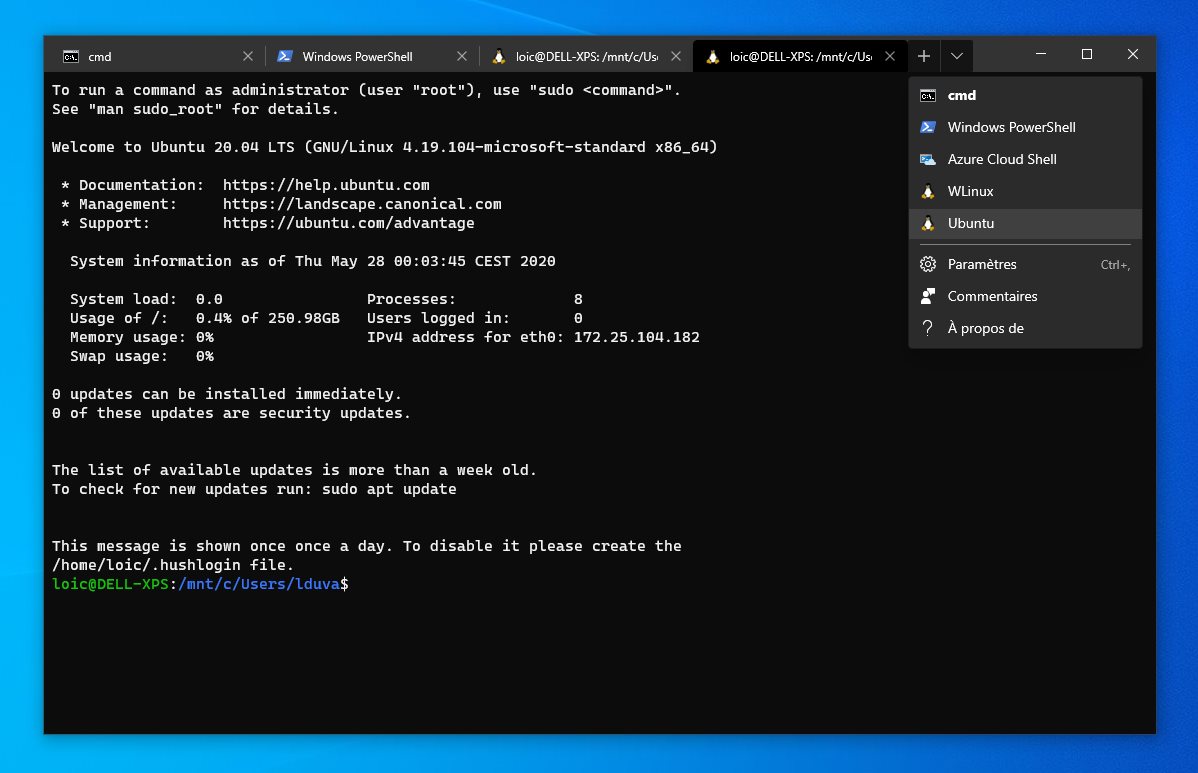Click the /mnt/c/Users/lduva path text

click(x=259, y=584)
